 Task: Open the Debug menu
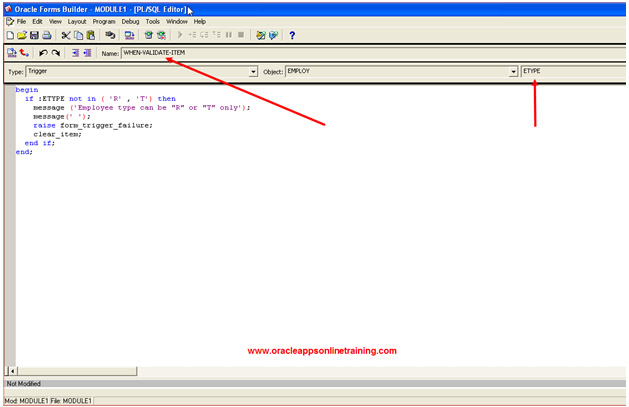130,21
